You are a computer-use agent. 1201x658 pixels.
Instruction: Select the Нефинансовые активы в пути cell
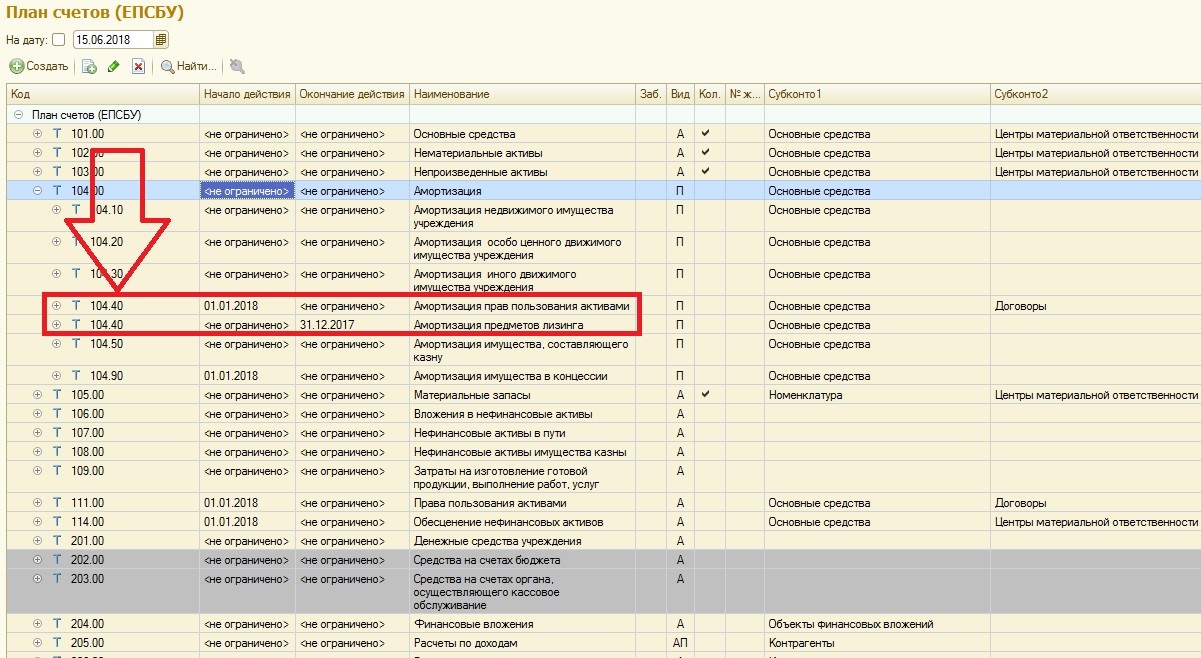coord(523,433)
